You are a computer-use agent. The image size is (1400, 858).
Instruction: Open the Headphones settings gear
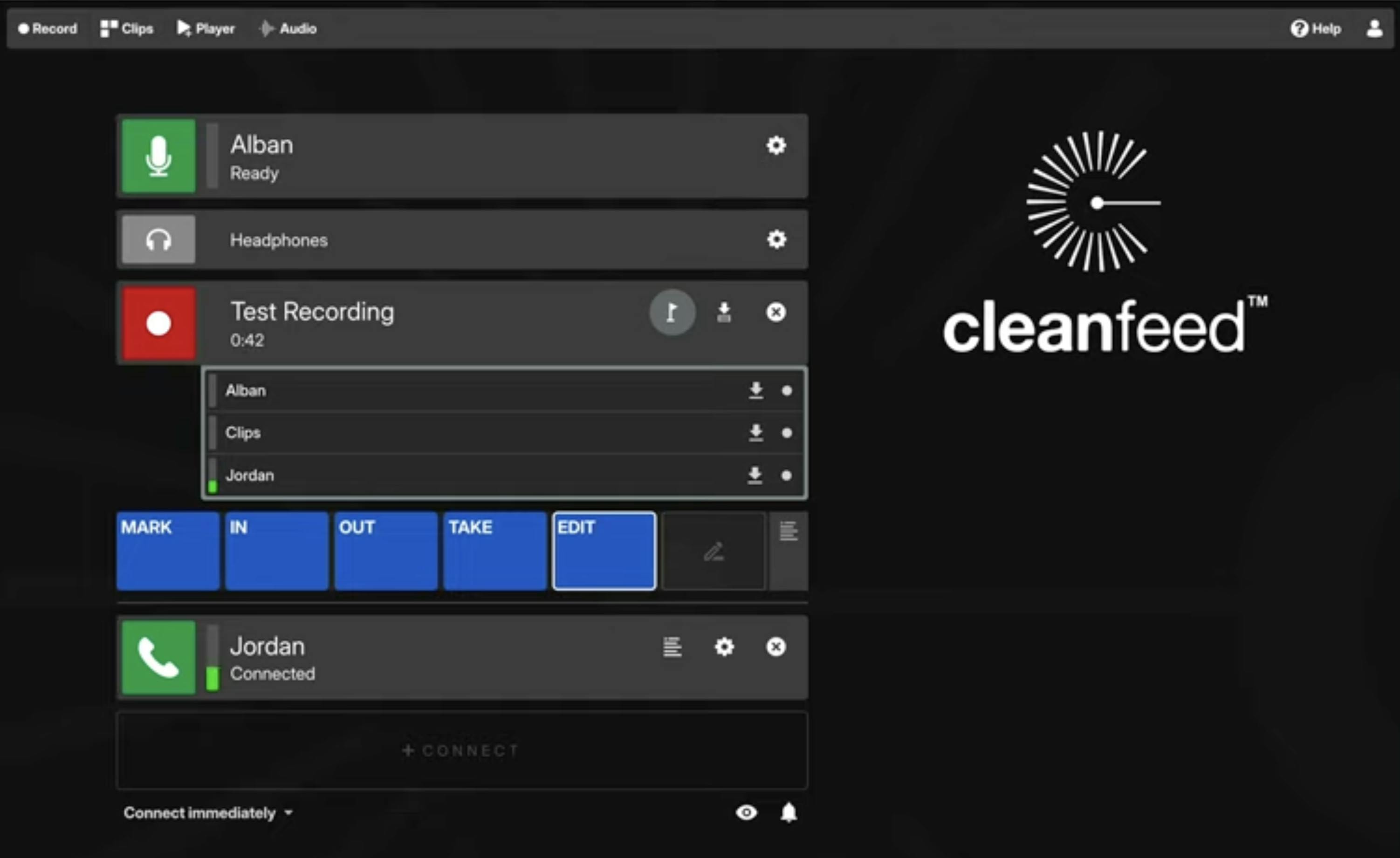click(776, 239)
